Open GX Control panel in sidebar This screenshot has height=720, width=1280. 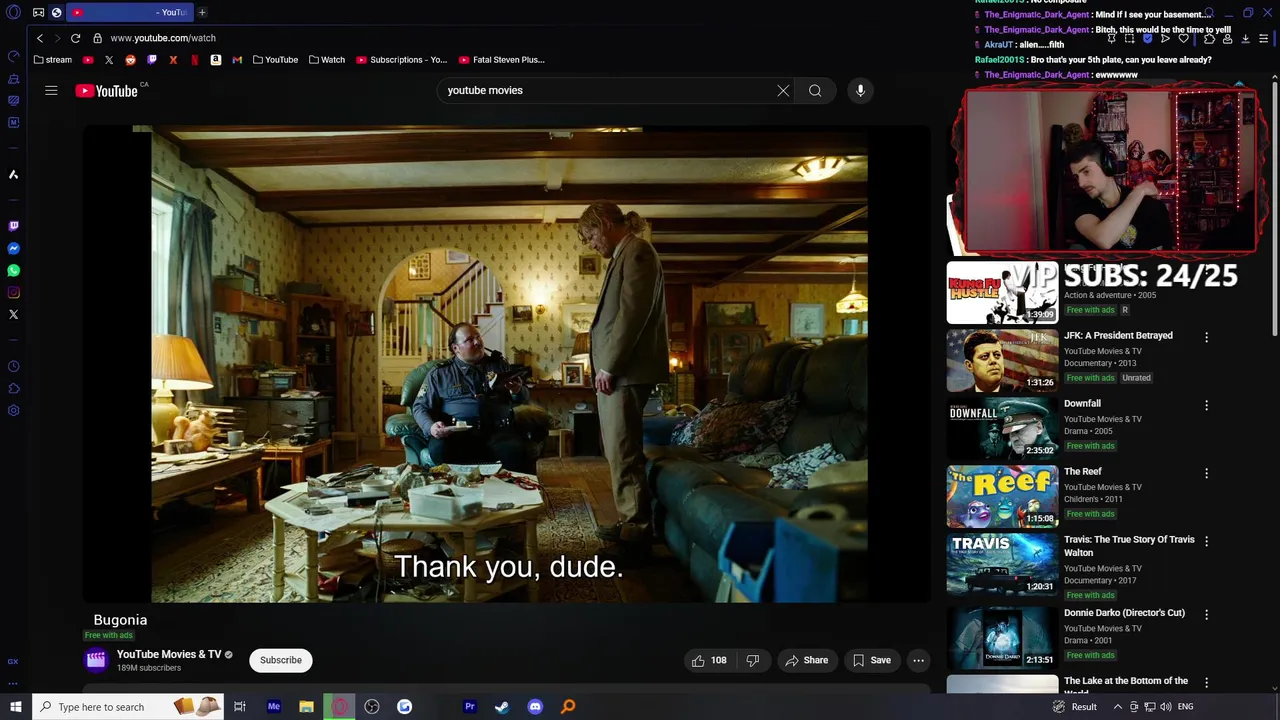point(13,56)
